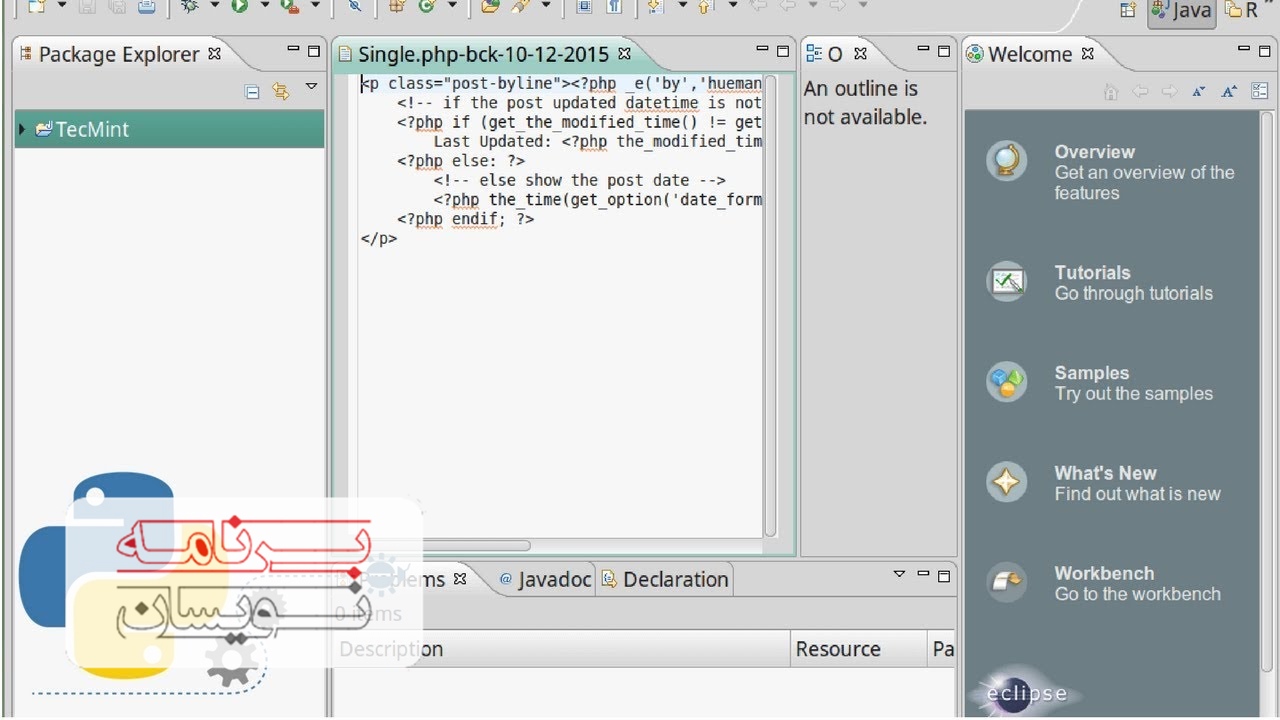
Task: Click the Resource column header
Action: tap(838, 649)
